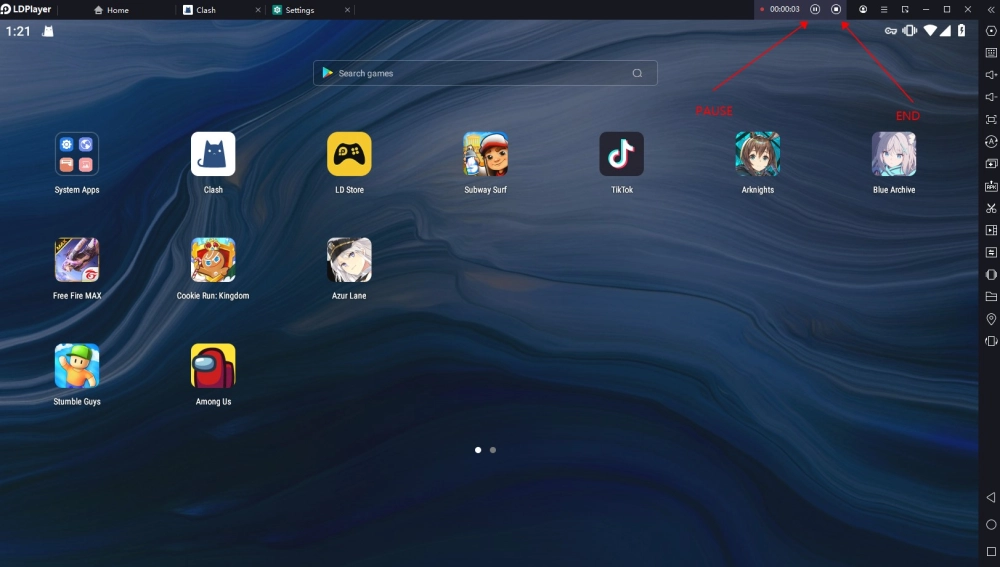This screenshot has height=567, width=1000.
Task: Launch Subway Surf game
Action: 485,154
